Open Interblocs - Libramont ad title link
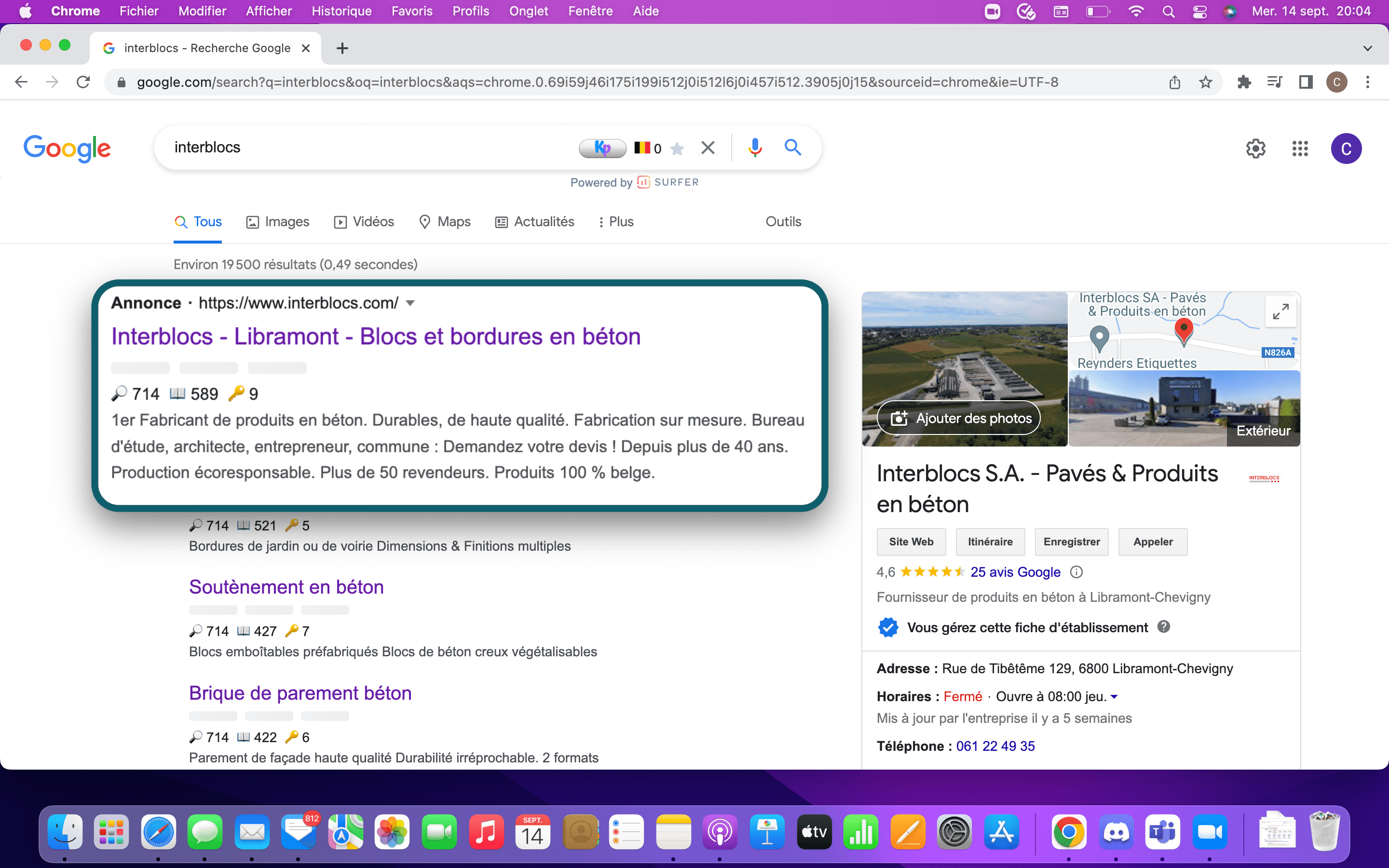 376,337
